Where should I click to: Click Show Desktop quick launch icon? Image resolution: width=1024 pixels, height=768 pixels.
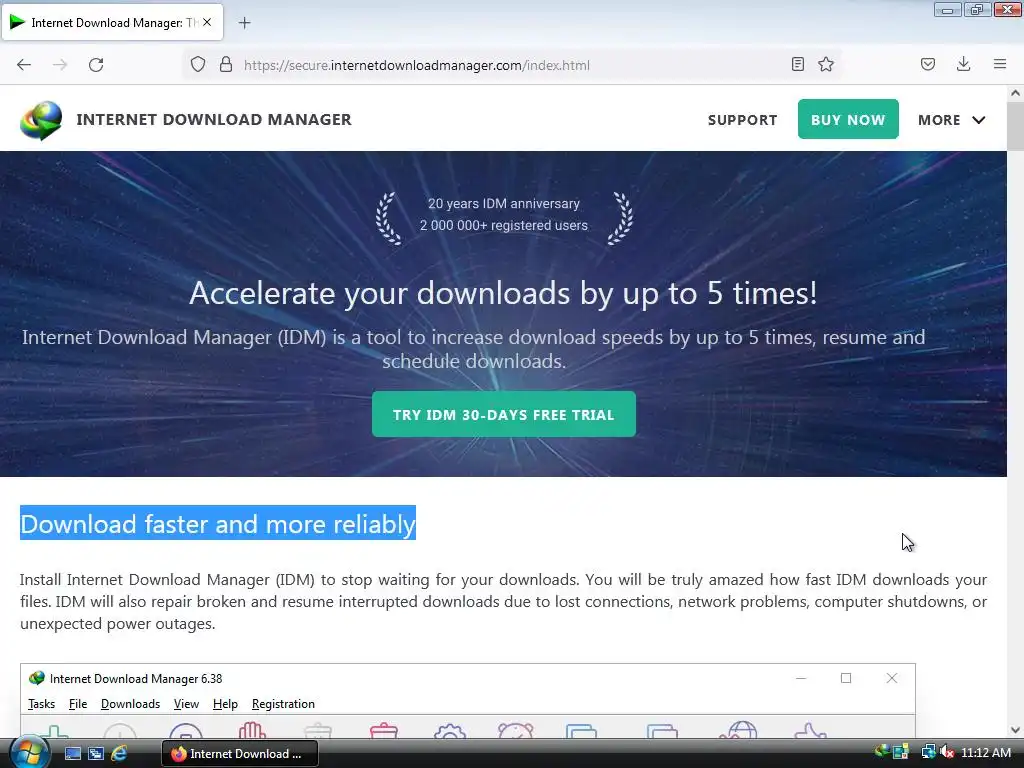coord(73,754)
